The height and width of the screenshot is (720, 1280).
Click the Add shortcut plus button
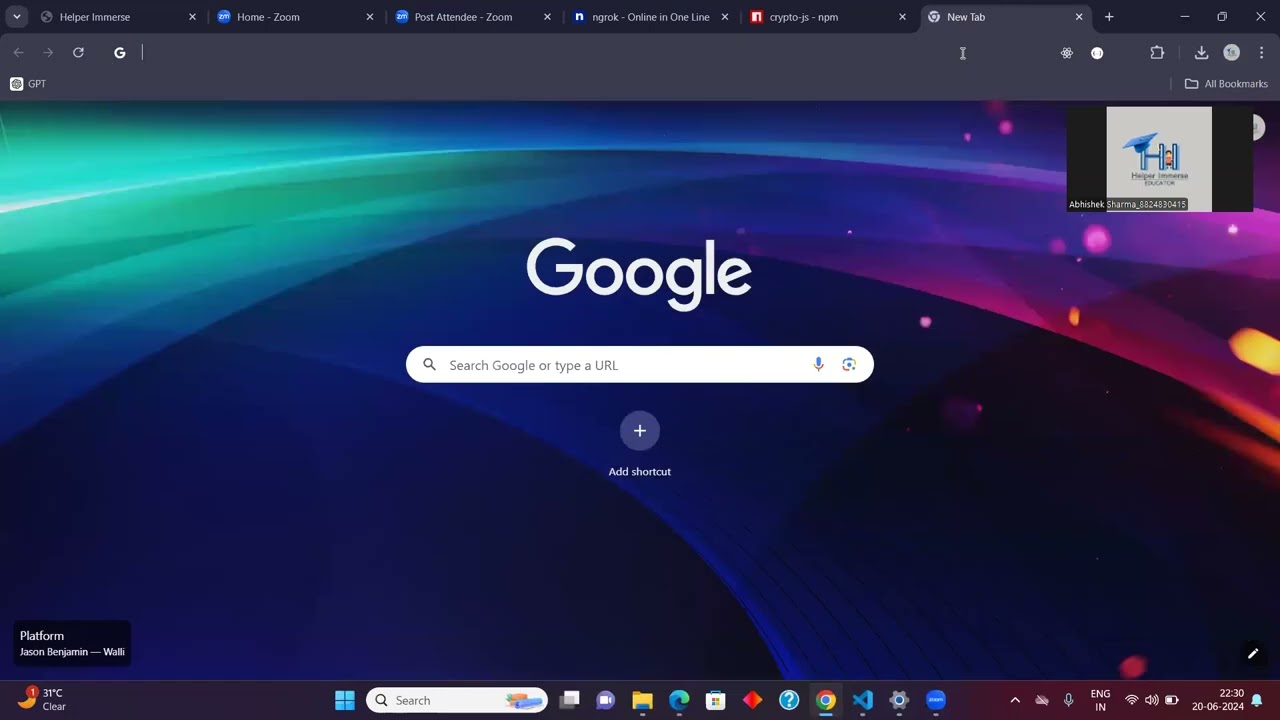[x=640, y=431]
